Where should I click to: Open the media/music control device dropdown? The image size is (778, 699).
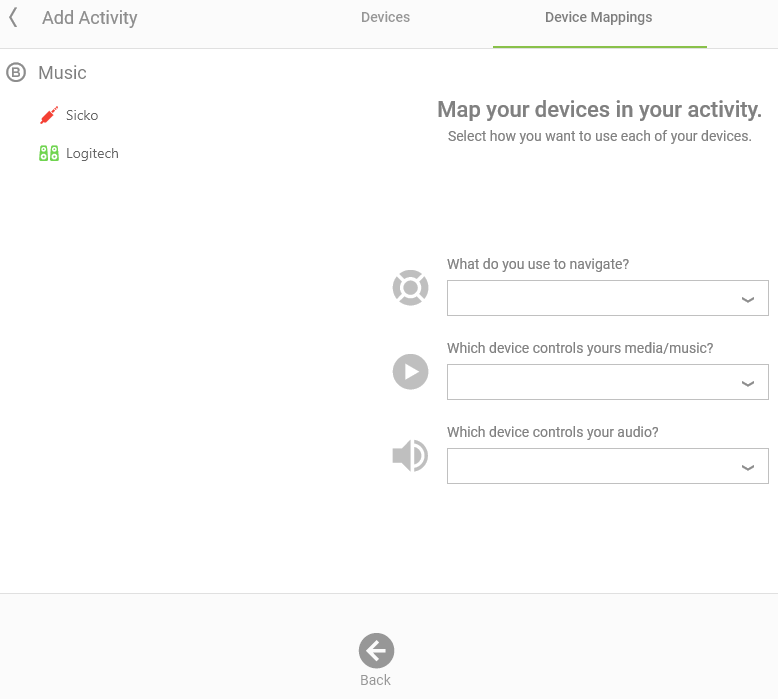(x=607, y=382)
